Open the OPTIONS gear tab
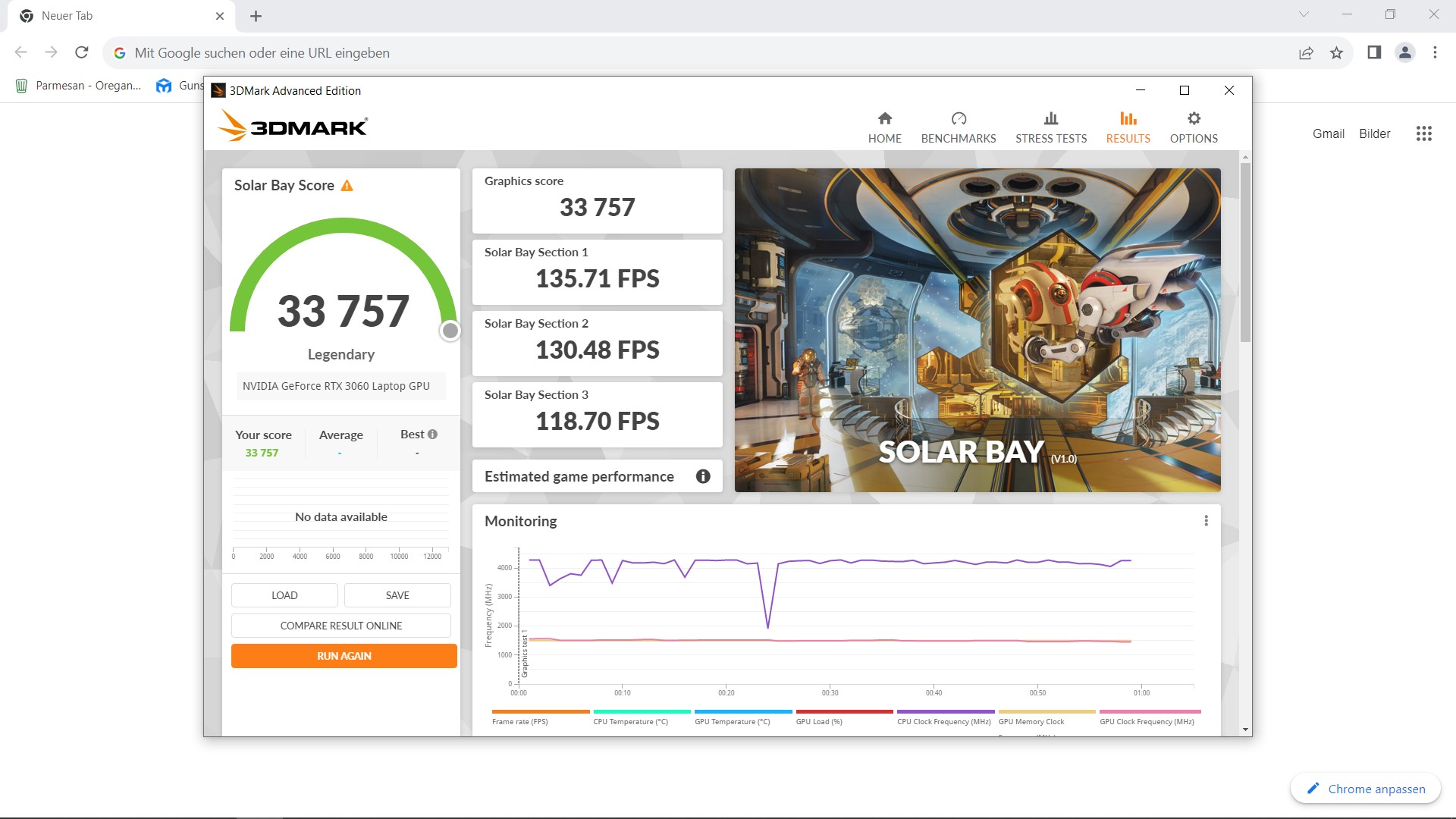 coord(1193,127)
